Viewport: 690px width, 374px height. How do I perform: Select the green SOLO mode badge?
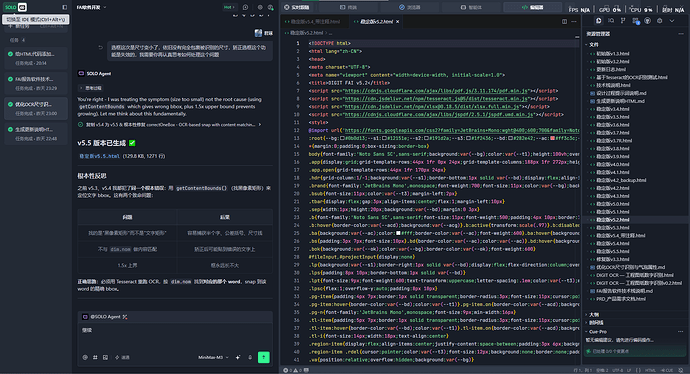(x=11, y=7)
